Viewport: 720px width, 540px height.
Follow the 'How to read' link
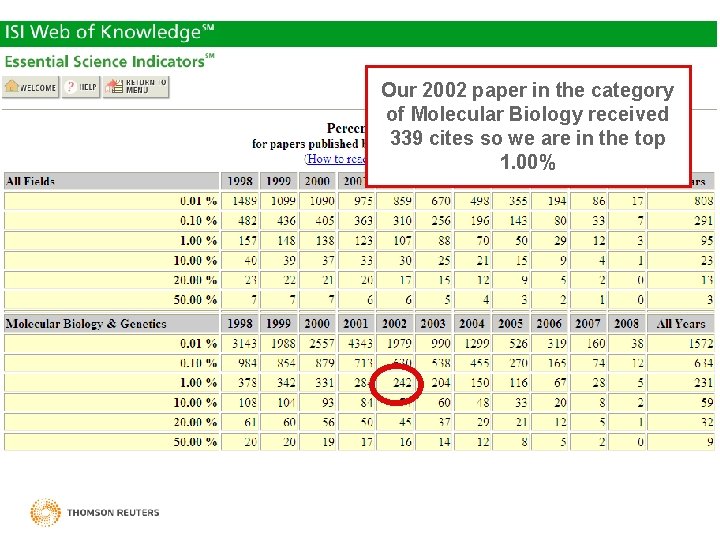click(x=335, y=159)
